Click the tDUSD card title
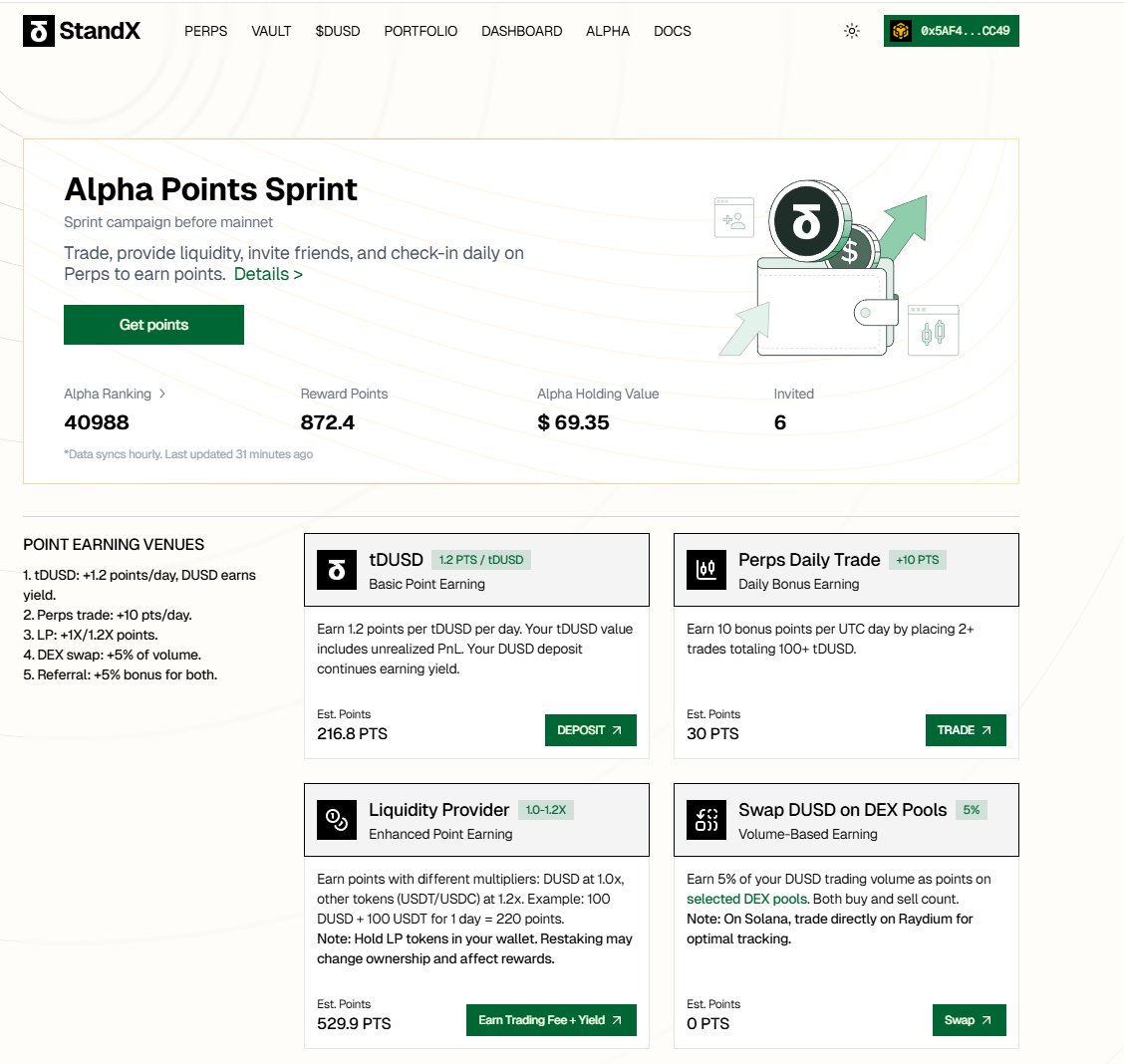 coord(396,560)
